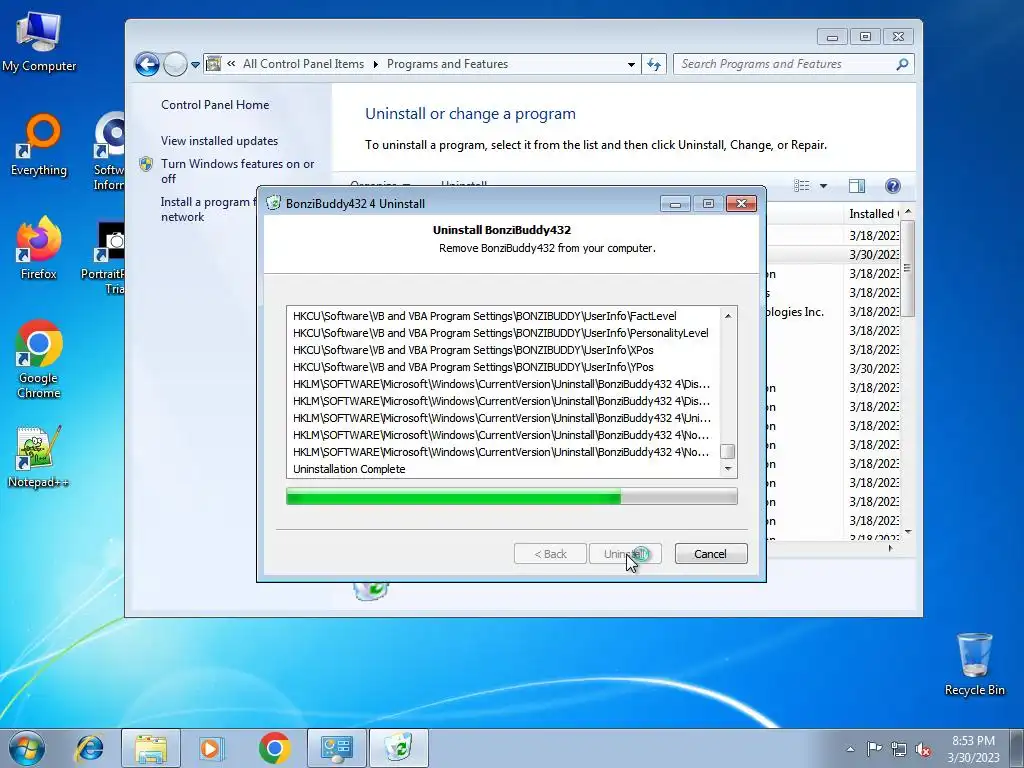
Task: Click the change view icon in the toolbar
Action: tap(802, 186)
